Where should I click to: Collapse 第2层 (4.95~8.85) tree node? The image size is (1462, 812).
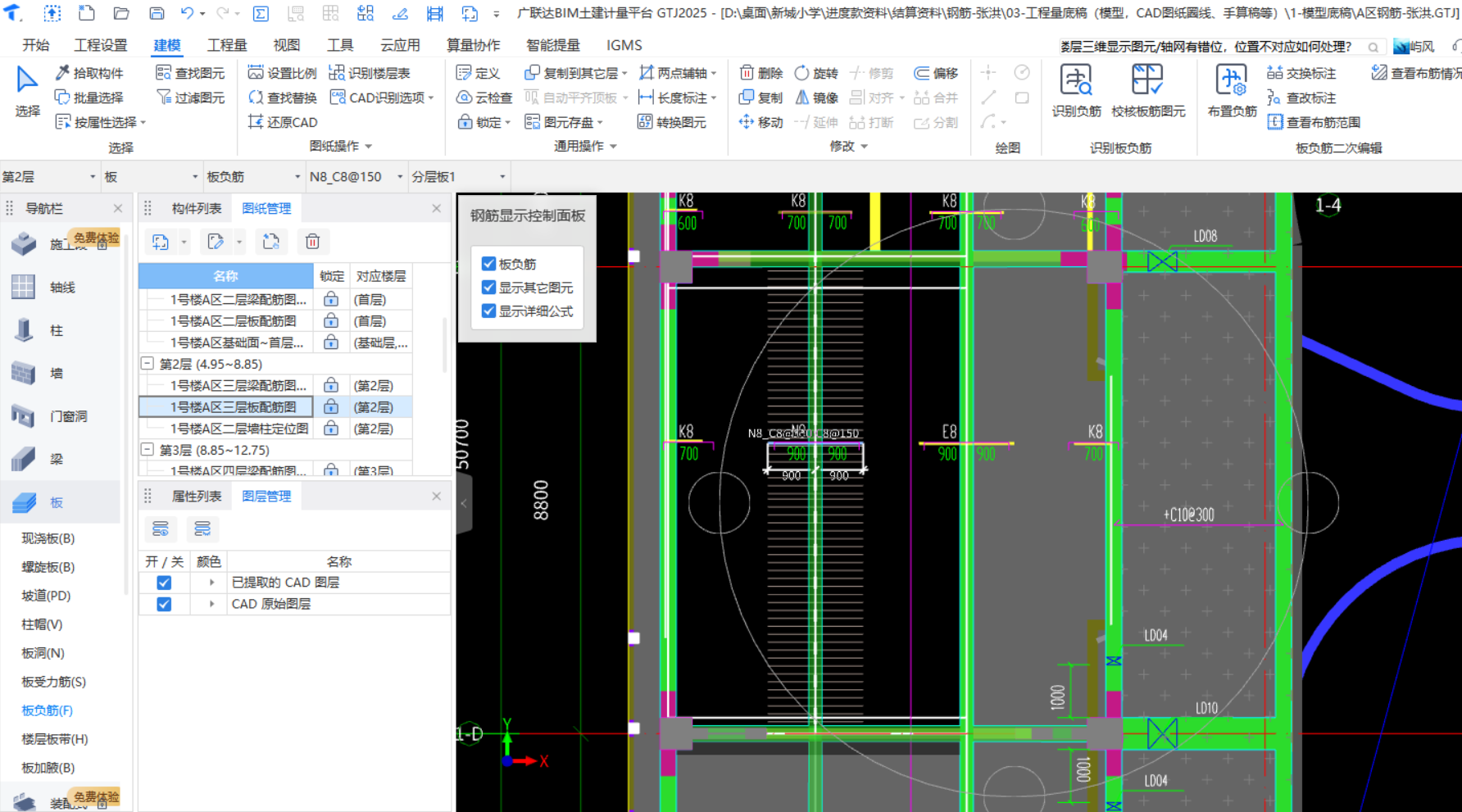point(148,363)
